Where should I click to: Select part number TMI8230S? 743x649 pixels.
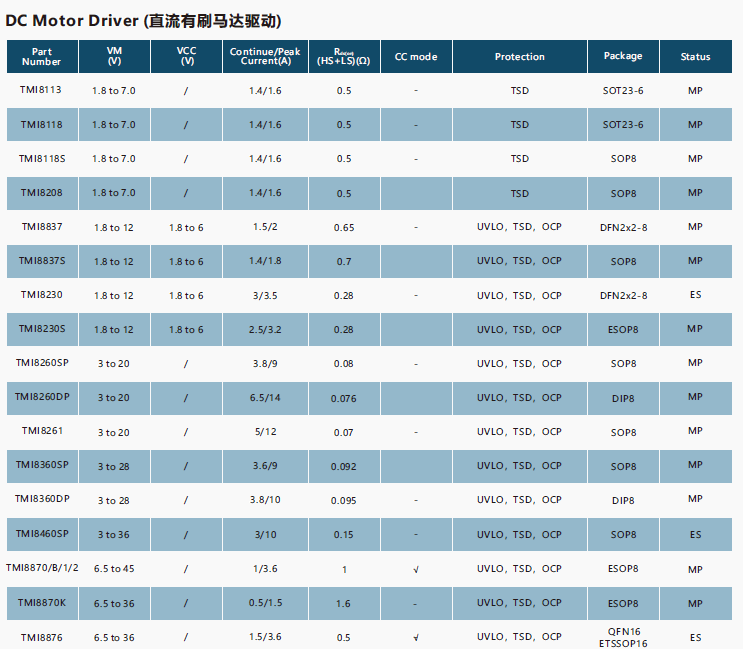(x=42, y=328)
